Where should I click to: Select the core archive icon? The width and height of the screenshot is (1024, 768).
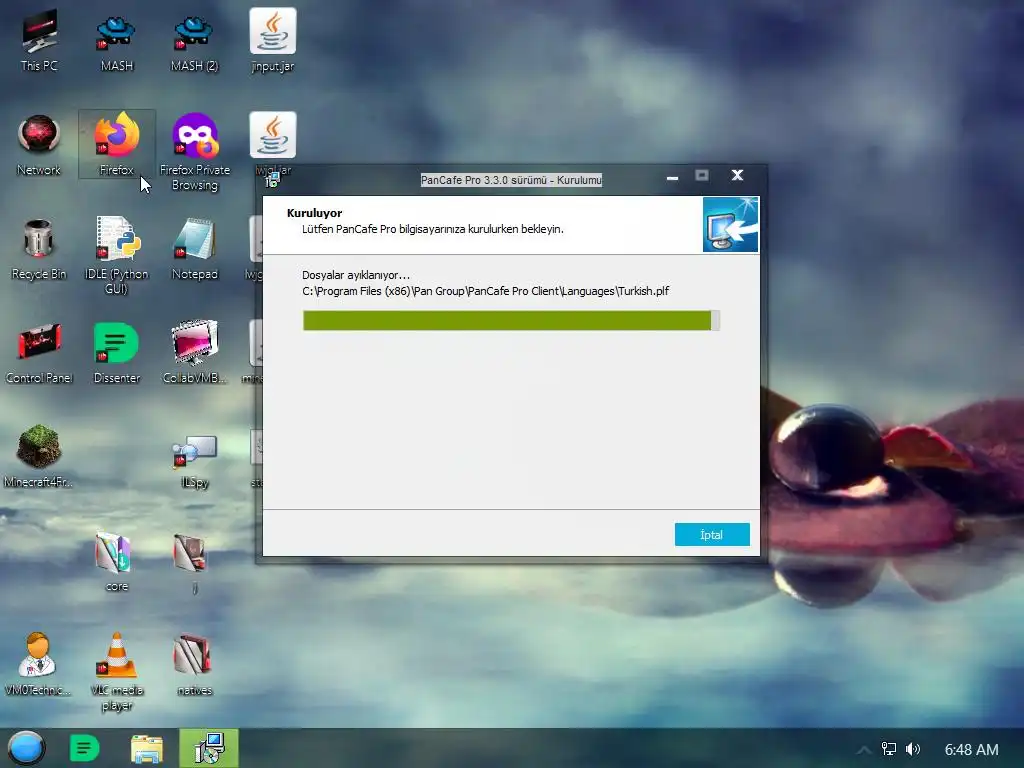coord(116,562)
